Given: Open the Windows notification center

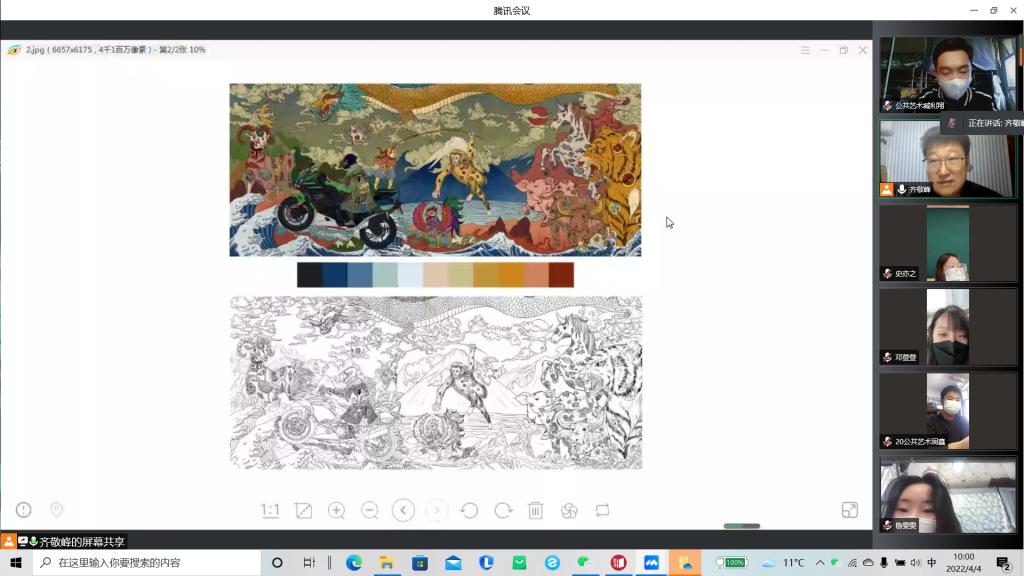Looking at the screenshot, I should coord(1004,562).
